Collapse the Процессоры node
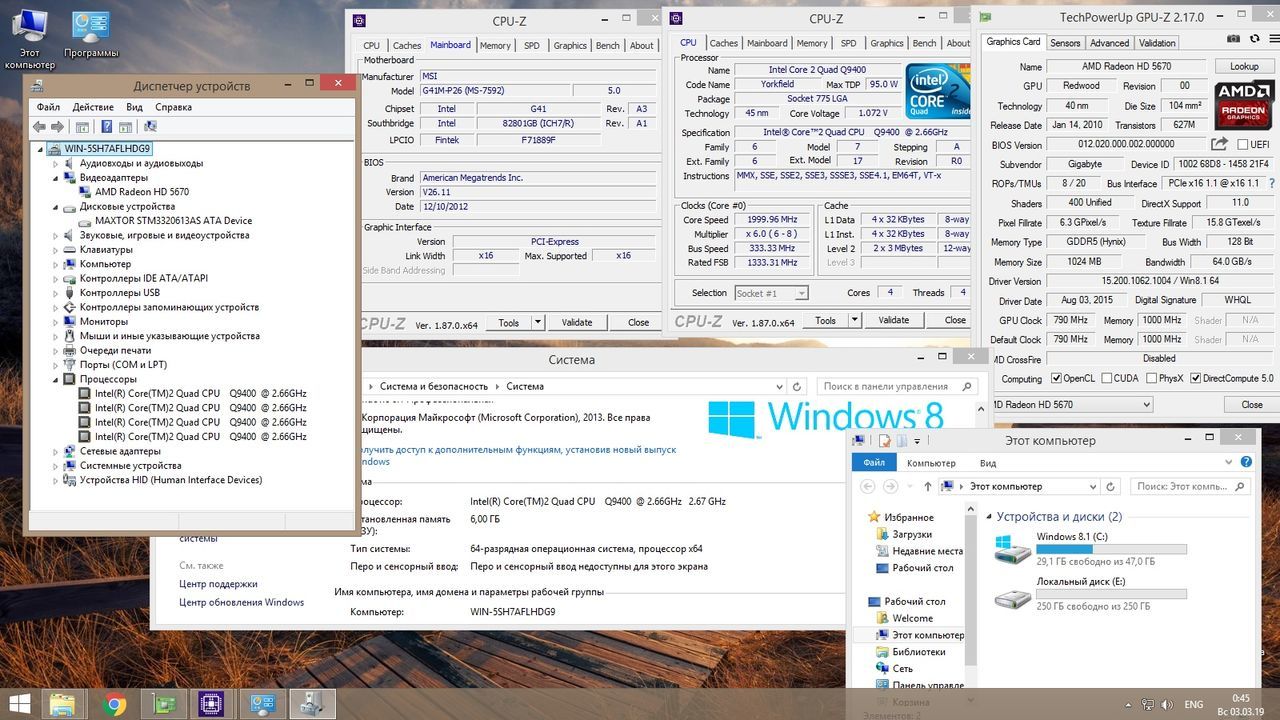 (57, 380)
